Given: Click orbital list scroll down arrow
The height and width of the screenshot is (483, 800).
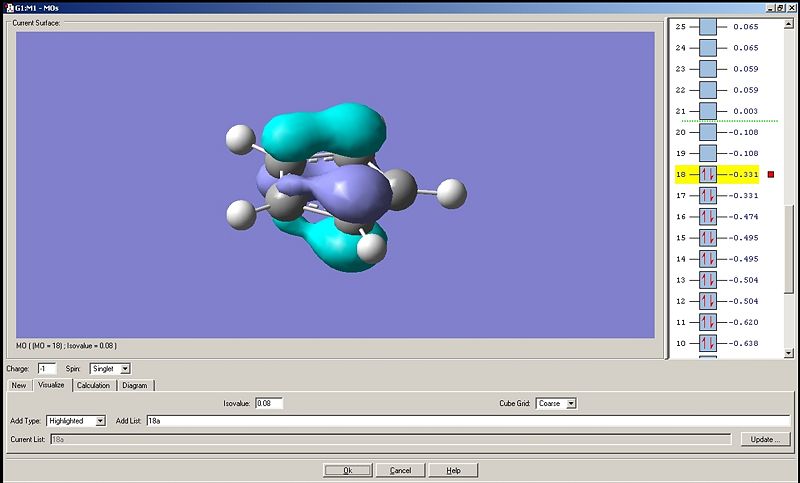Looking at the screenshot, I should (x=789, y=352).
